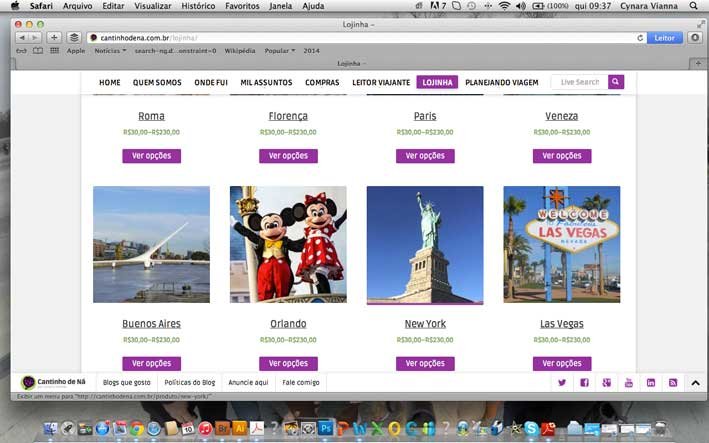Click the stacked layers toolbar icon
This screenshot has width=709, height=443.
(74, 38)
